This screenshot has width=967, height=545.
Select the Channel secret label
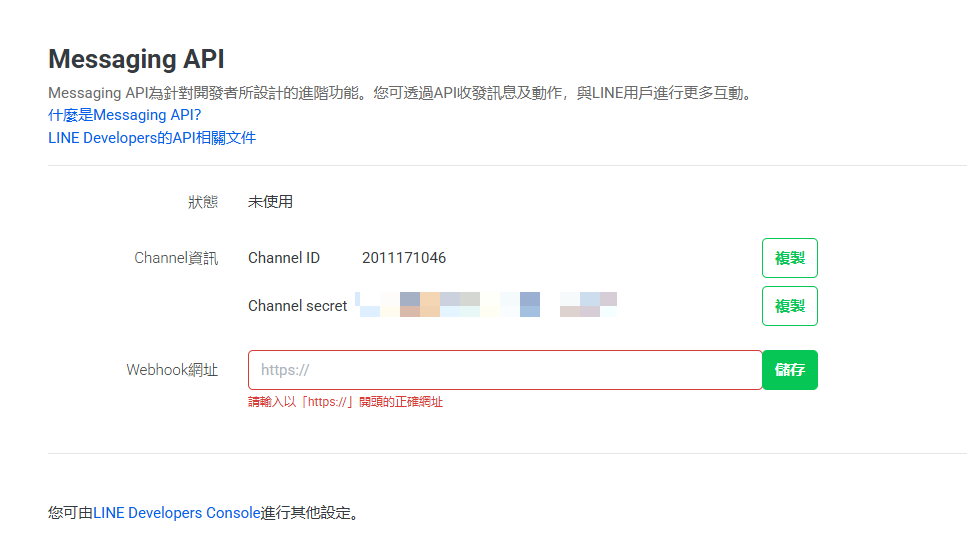pos(297,306)
